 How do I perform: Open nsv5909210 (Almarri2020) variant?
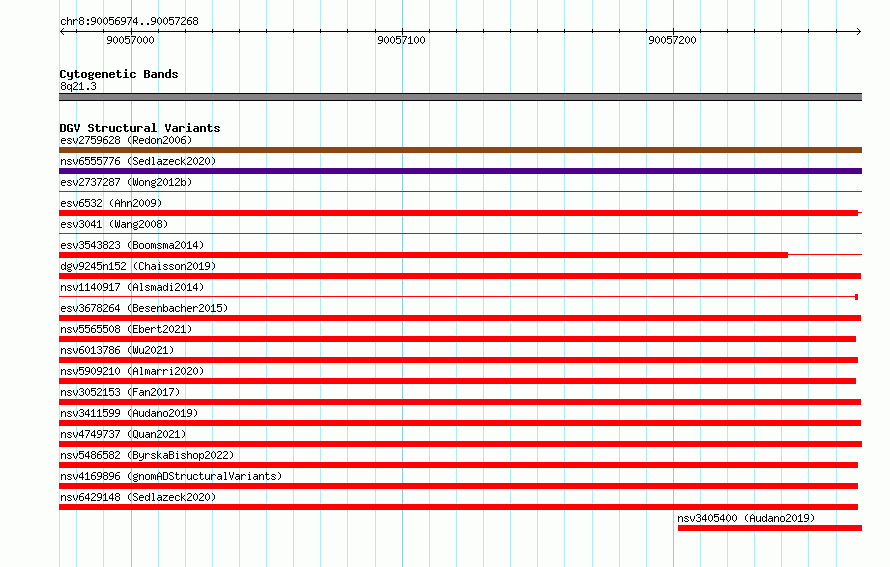tap(132, 371)
